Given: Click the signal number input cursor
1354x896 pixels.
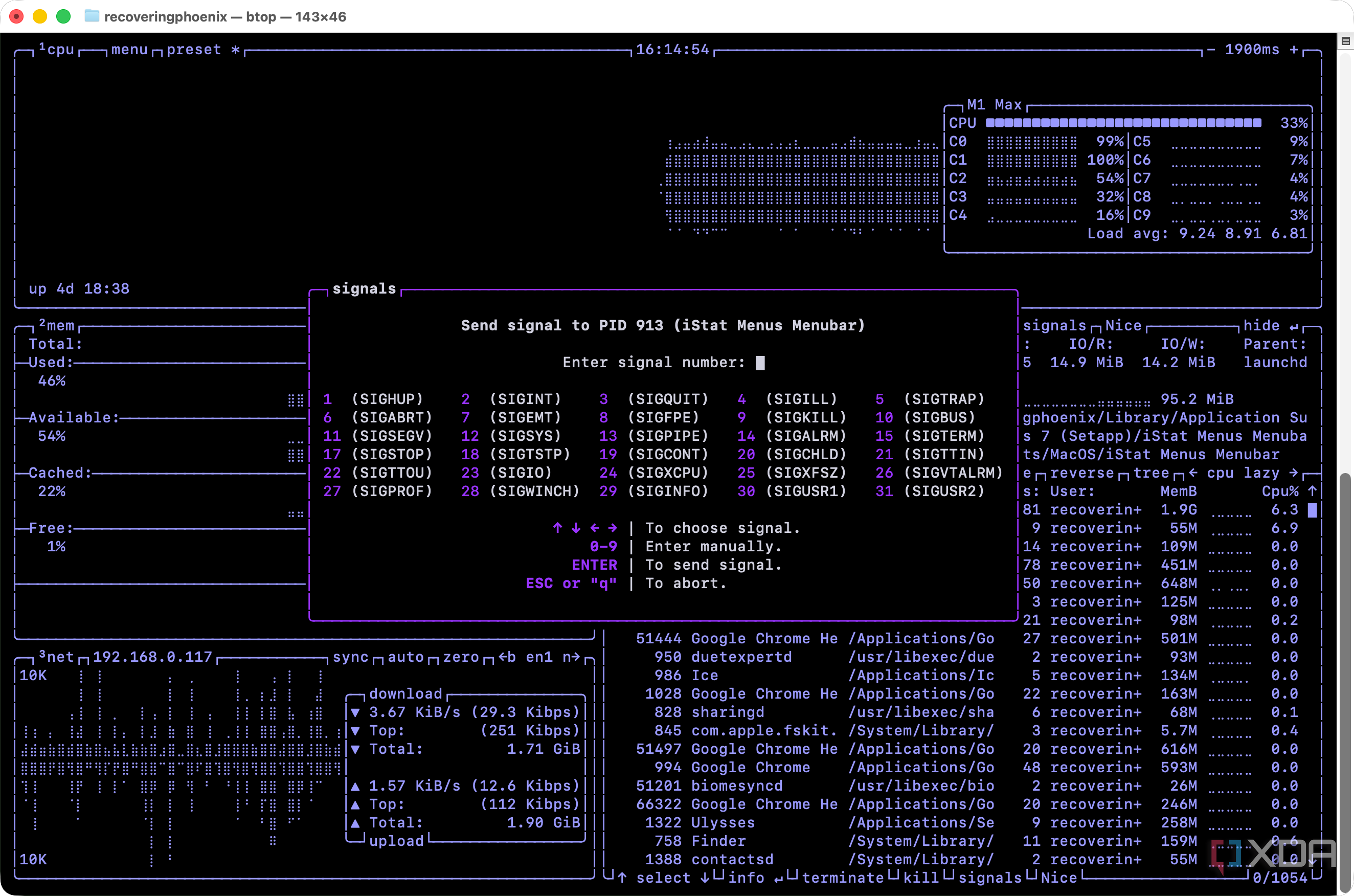Looking at the screenshot, I should pos(760,363).
